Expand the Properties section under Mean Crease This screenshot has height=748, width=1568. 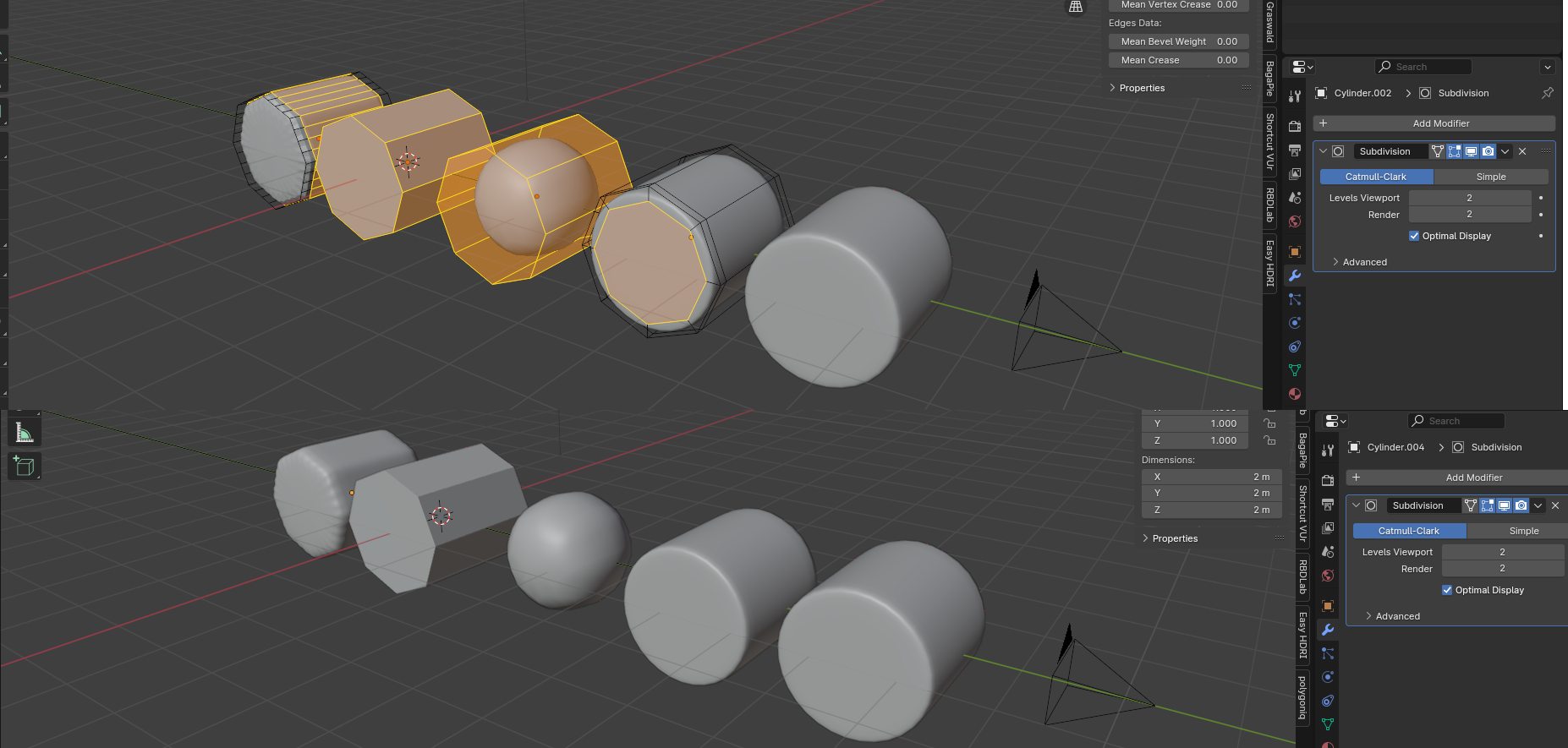pyautogui.click(x=1141, y=88)
